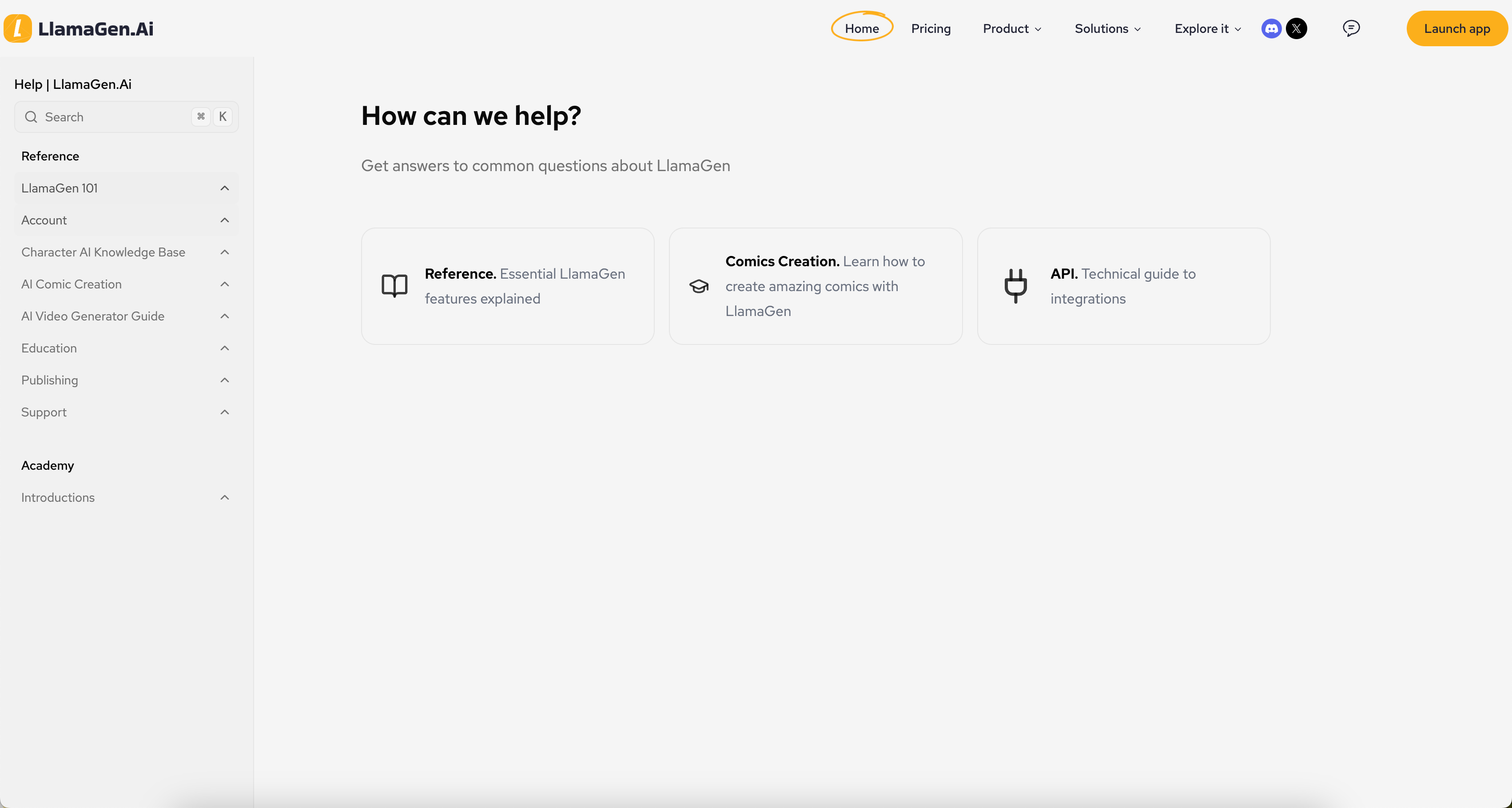Viewport: 1512px width, 808px height.
Task: Collapse the LlamaGen 101 section chevron
Action: 225,188
